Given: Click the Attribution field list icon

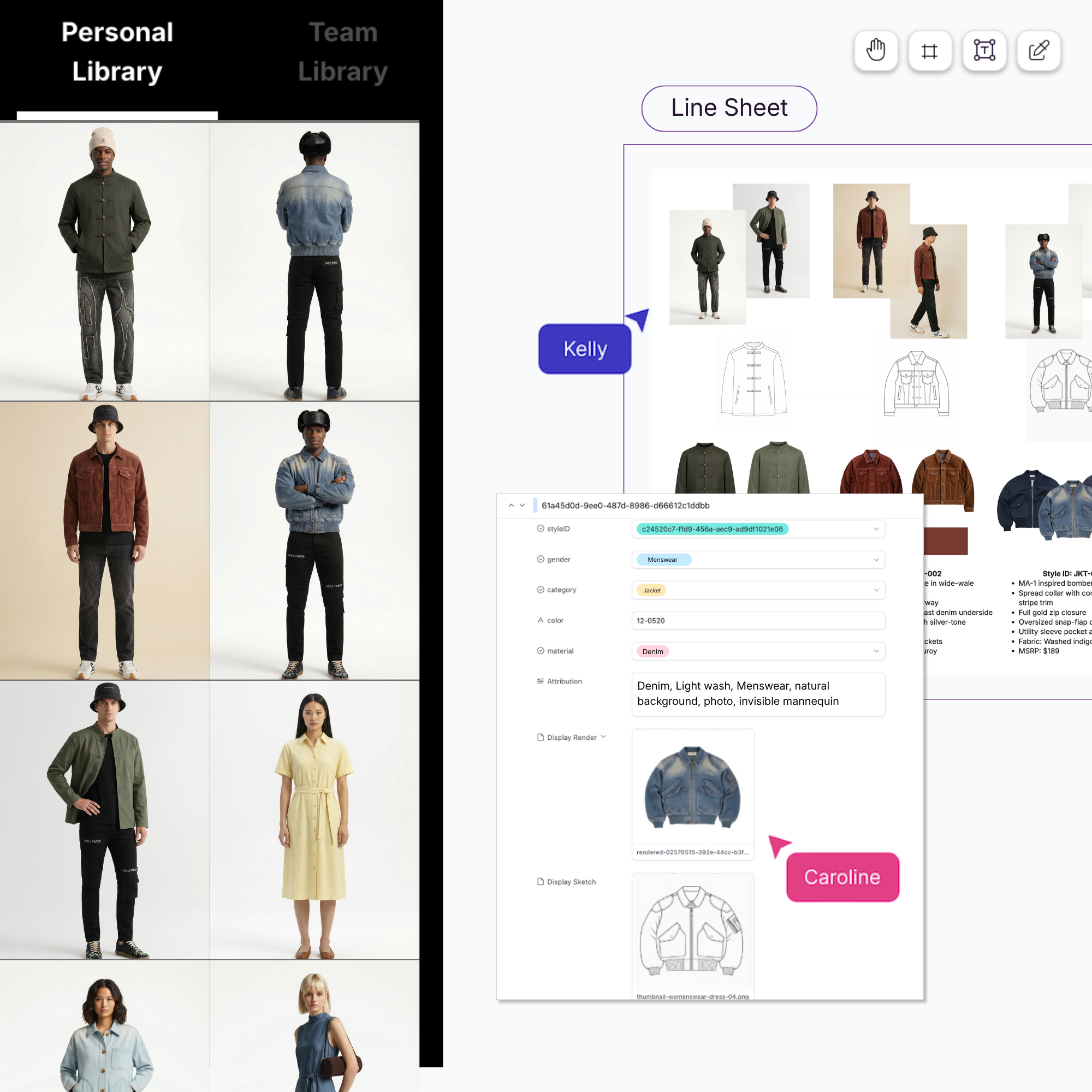Looking at the screenshot, I should coord(541,681).
